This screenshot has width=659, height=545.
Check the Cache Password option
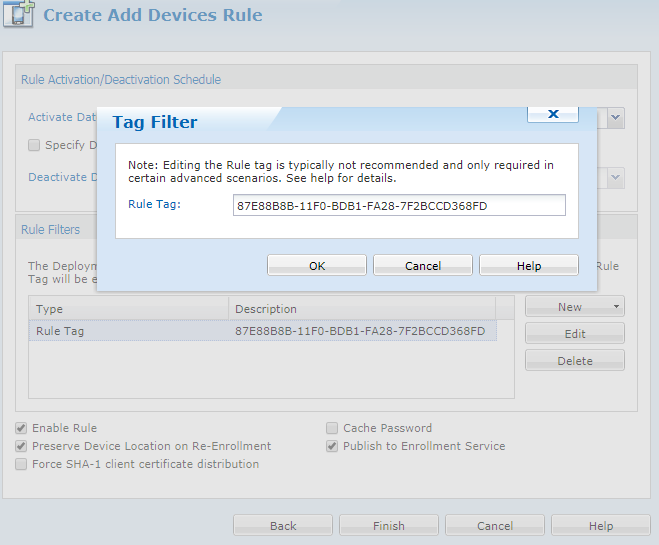(x=332, y=428)
